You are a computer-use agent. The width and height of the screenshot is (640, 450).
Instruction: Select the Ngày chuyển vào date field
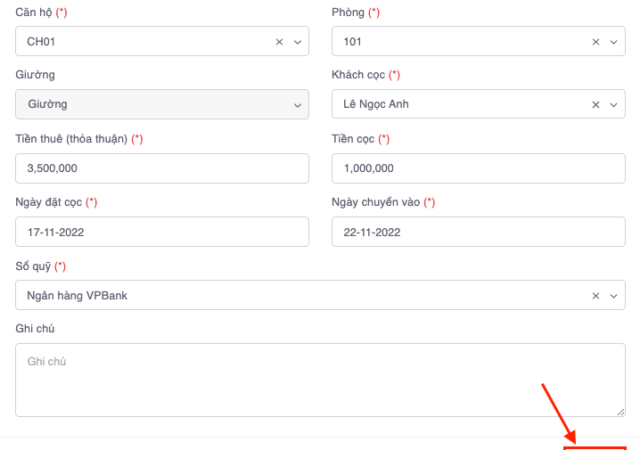click(478, 232)
